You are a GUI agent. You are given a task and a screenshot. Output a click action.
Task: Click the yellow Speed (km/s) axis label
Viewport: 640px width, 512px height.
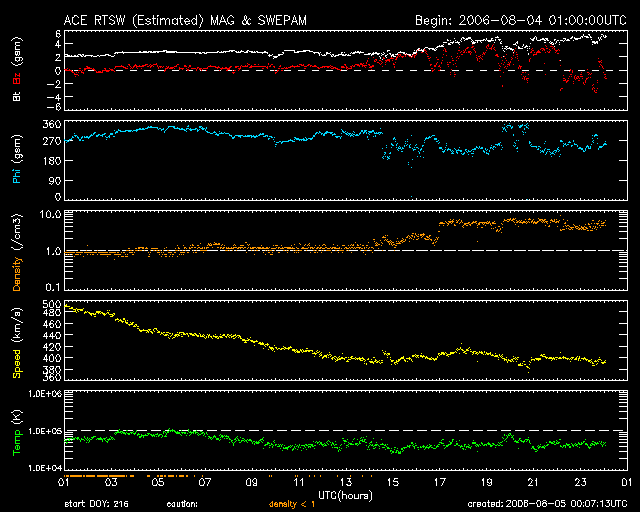tap(17, 342)
